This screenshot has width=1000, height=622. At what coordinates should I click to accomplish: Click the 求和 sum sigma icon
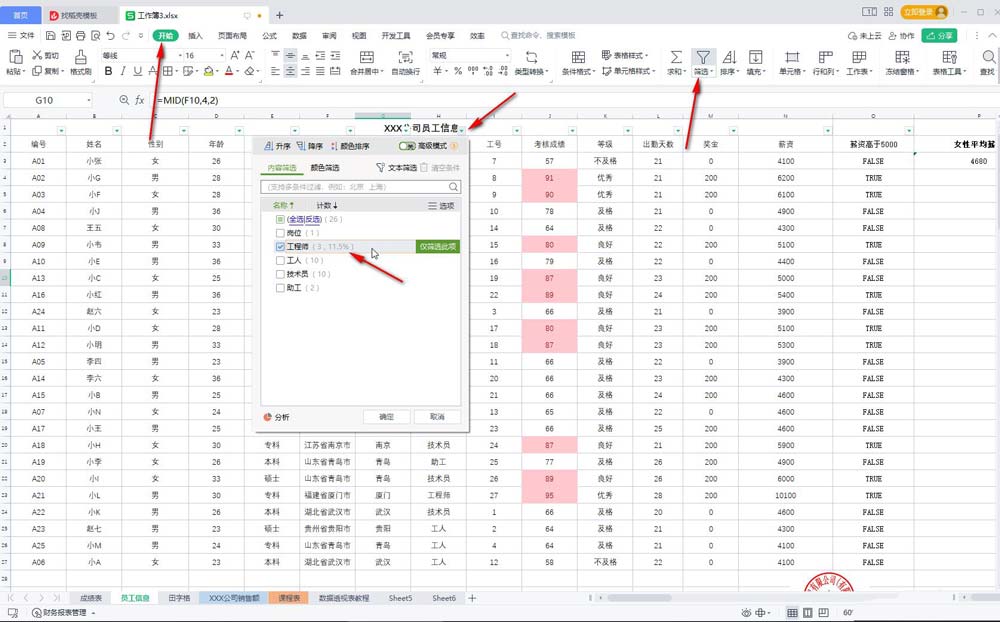675,57
